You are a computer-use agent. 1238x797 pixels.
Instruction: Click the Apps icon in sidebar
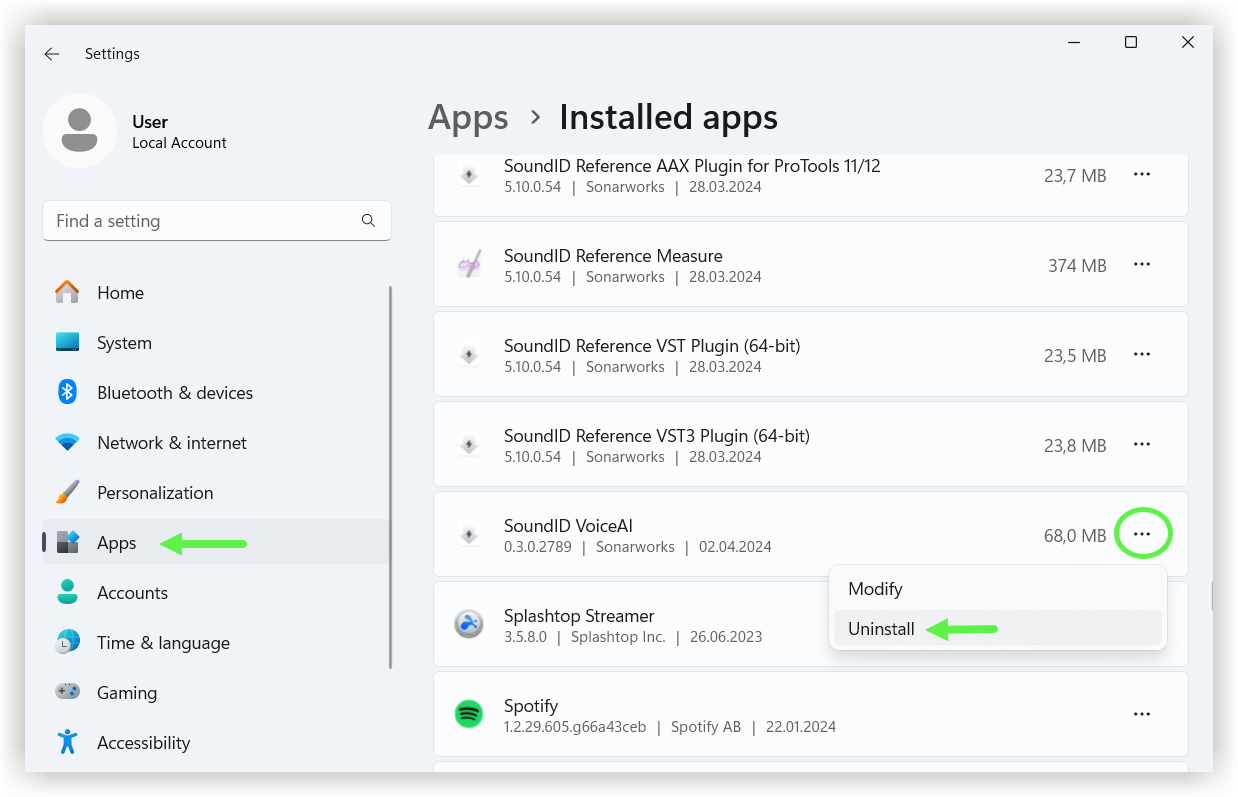click(67, 542)
